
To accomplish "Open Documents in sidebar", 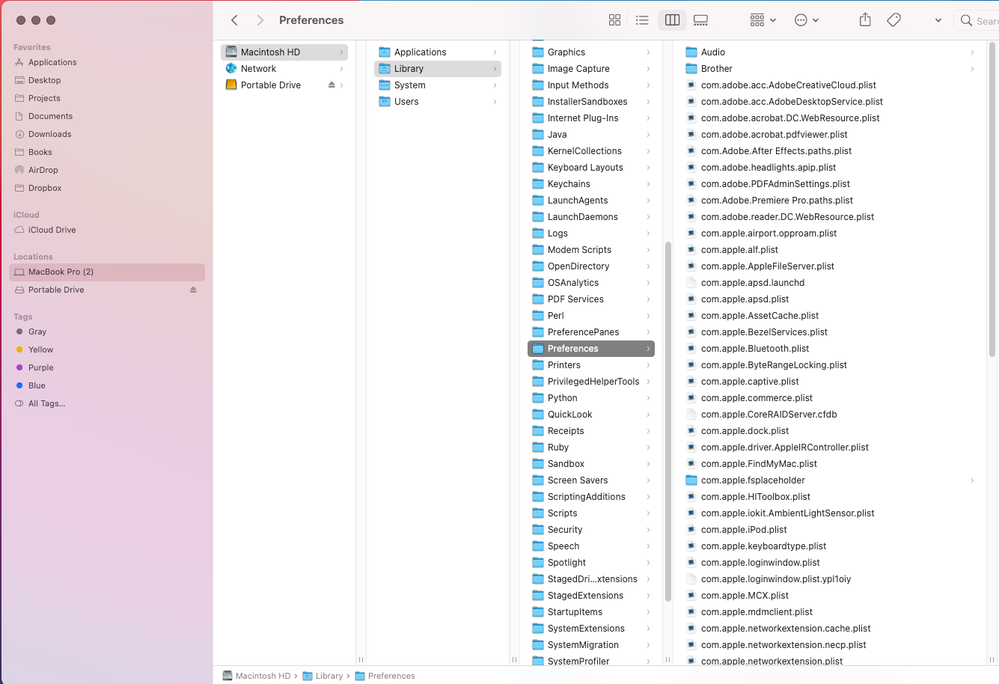I will point(50,116).
